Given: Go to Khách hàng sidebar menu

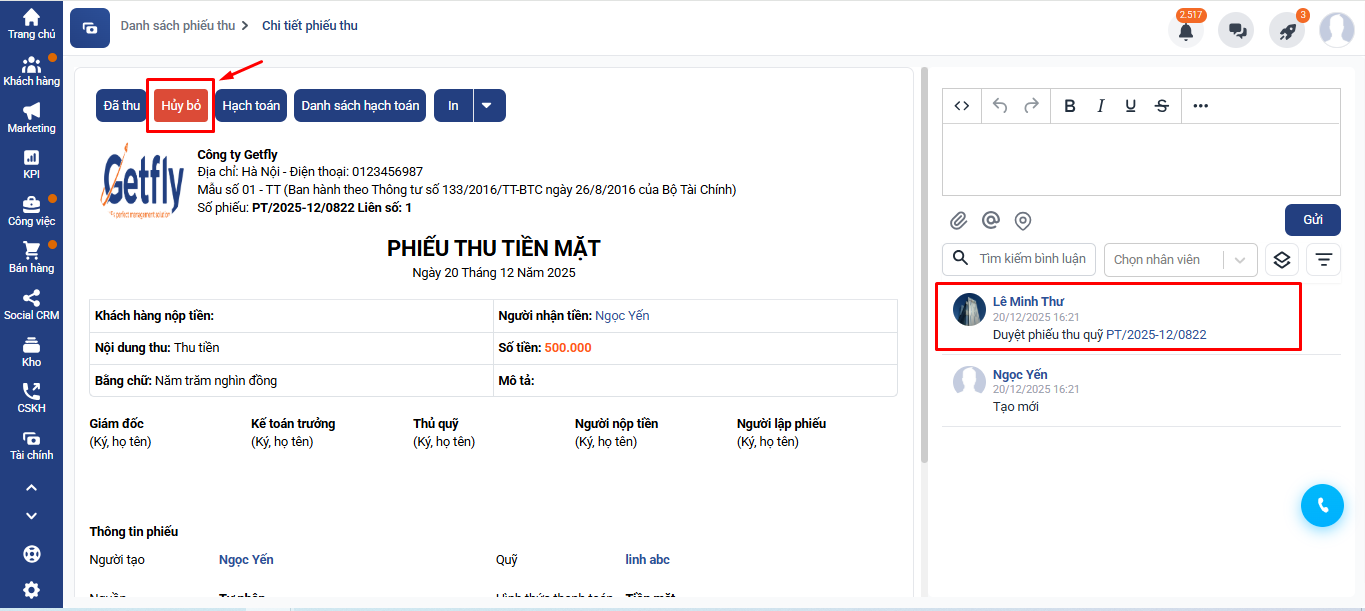Looking at the screenshot, I should coord(31,70).
